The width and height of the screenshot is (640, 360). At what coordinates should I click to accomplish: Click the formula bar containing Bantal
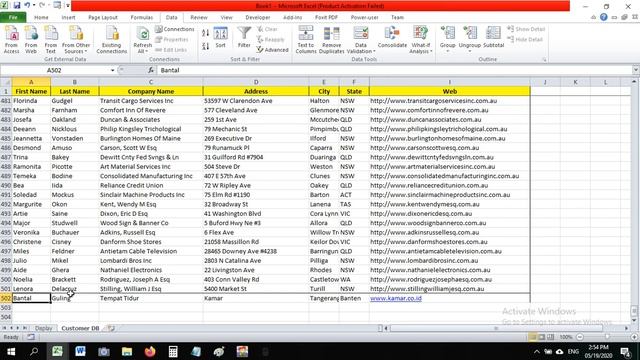[x=394, y=70]
